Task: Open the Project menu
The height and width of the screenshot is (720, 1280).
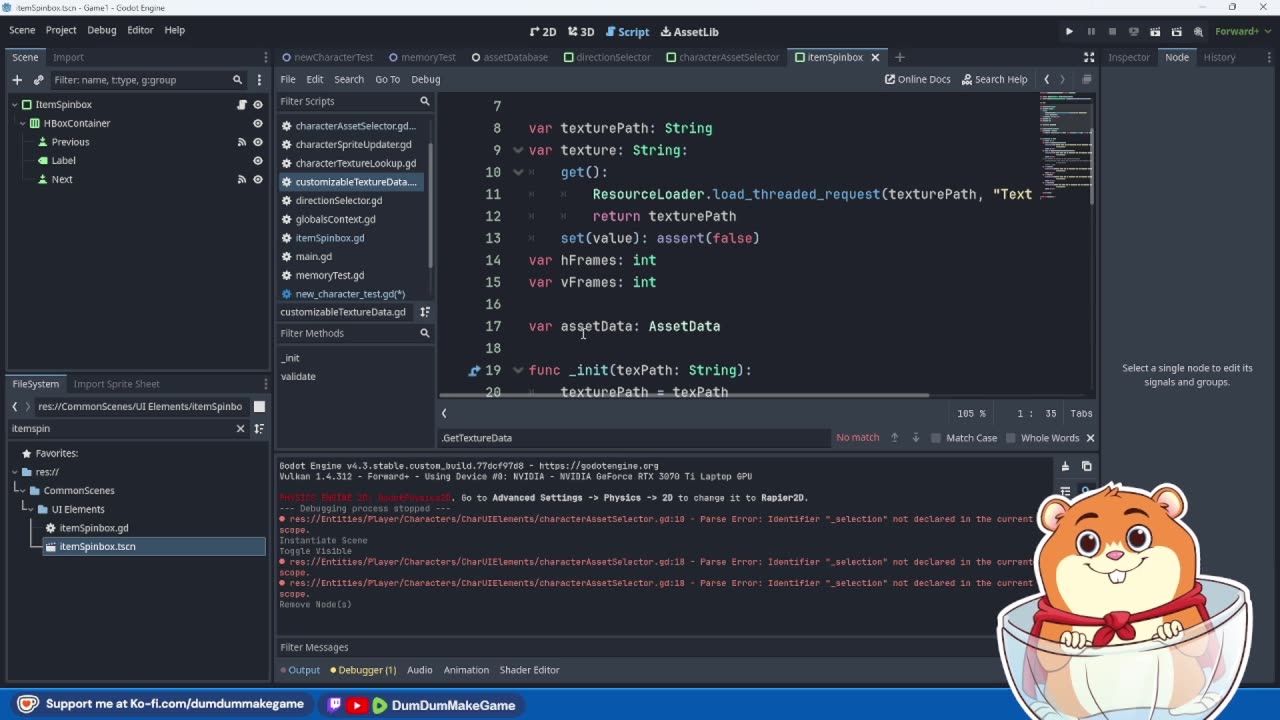Action: (61, 30)
